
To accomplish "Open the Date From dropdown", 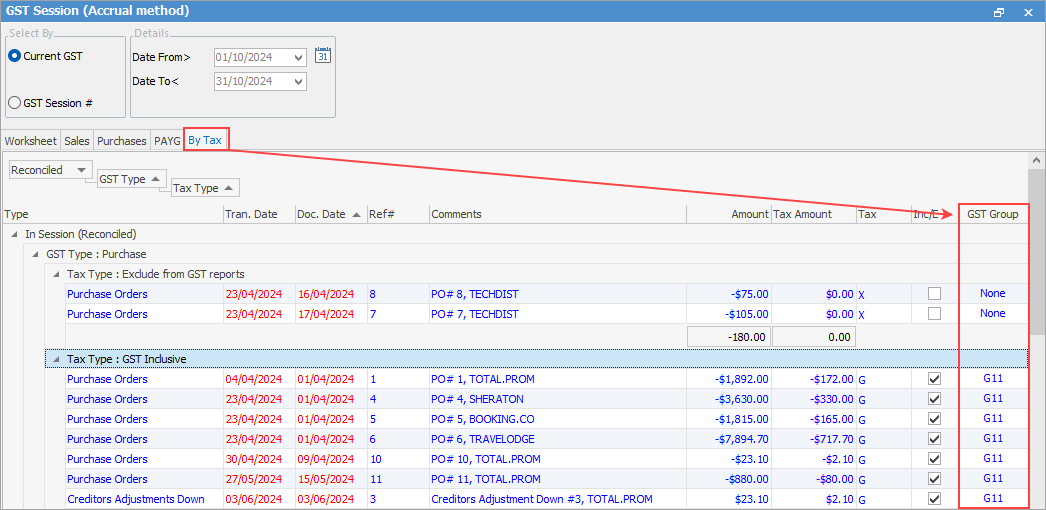I will point(298,57).
